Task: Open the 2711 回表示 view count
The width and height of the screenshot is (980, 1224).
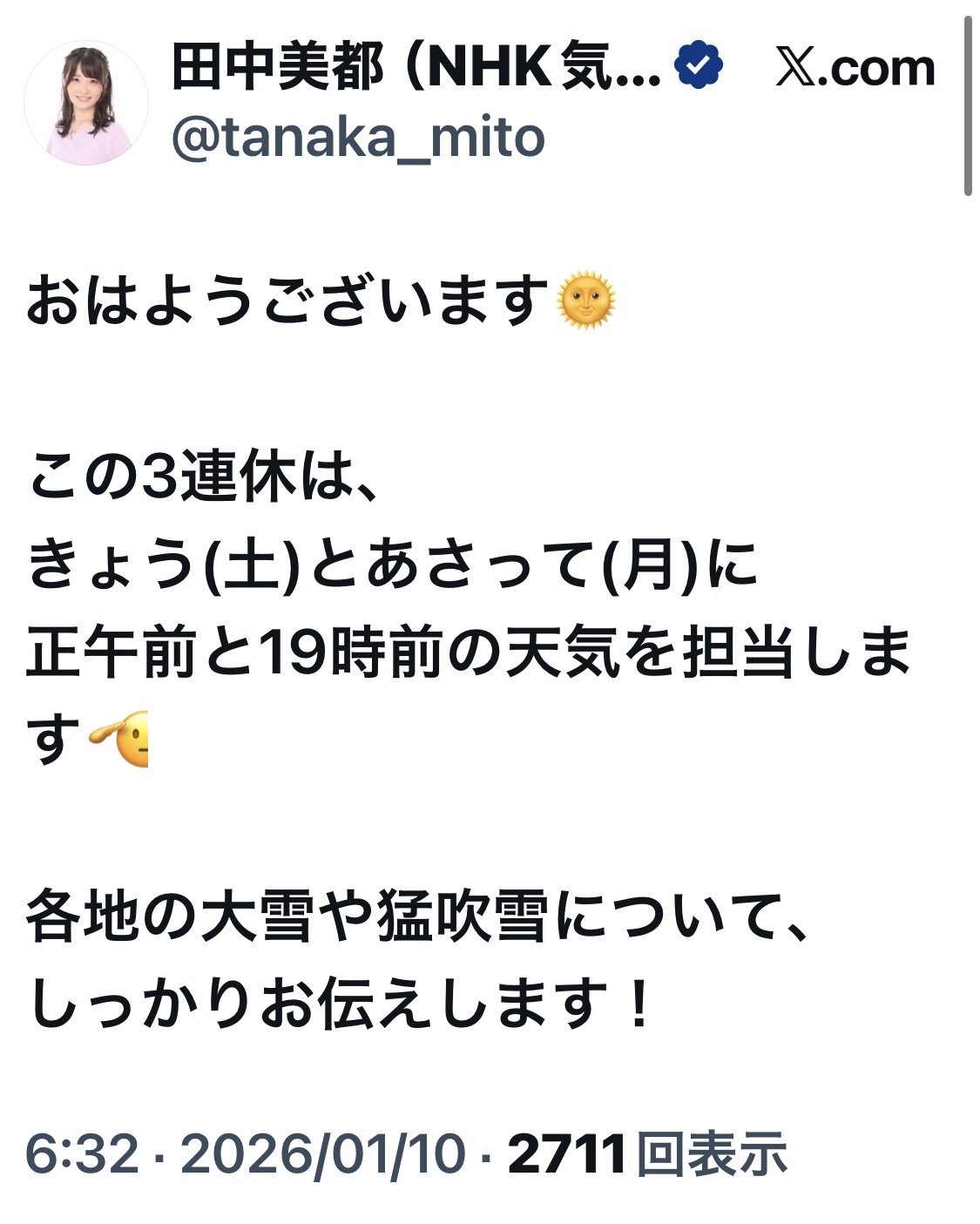Action: coord(647,1153)
